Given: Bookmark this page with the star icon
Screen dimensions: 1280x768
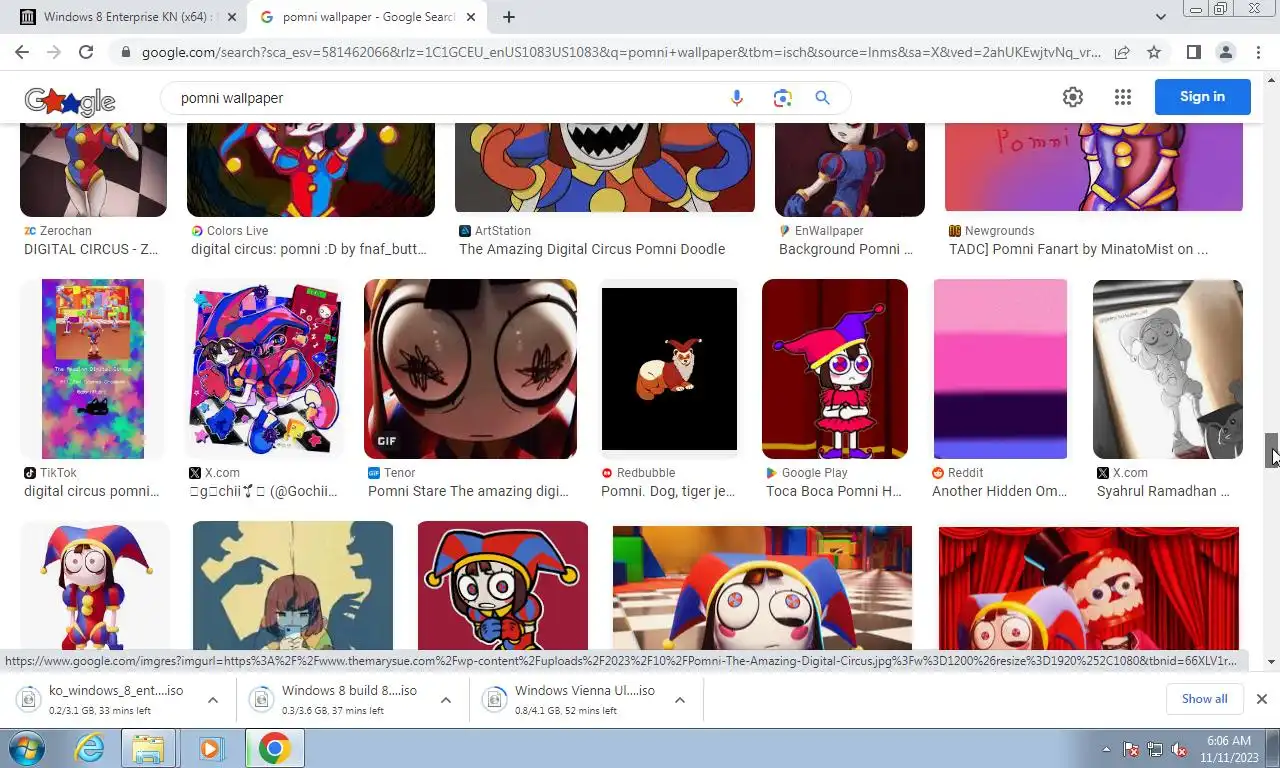Looking at the screenshot, I should pyautogui.click(x=1154, y=52).
